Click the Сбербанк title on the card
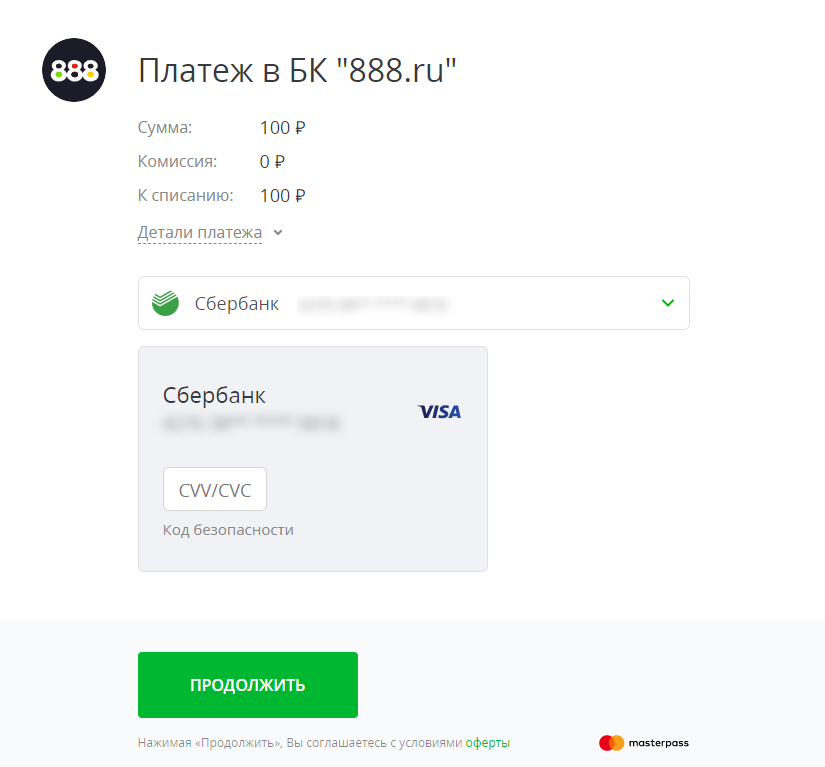825x767 pixels. (x=214, y=396)
